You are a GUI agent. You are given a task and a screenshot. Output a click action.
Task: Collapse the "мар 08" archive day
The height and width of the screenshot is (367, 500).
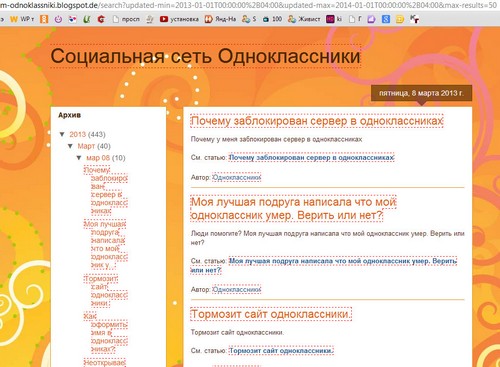[79, 157]
